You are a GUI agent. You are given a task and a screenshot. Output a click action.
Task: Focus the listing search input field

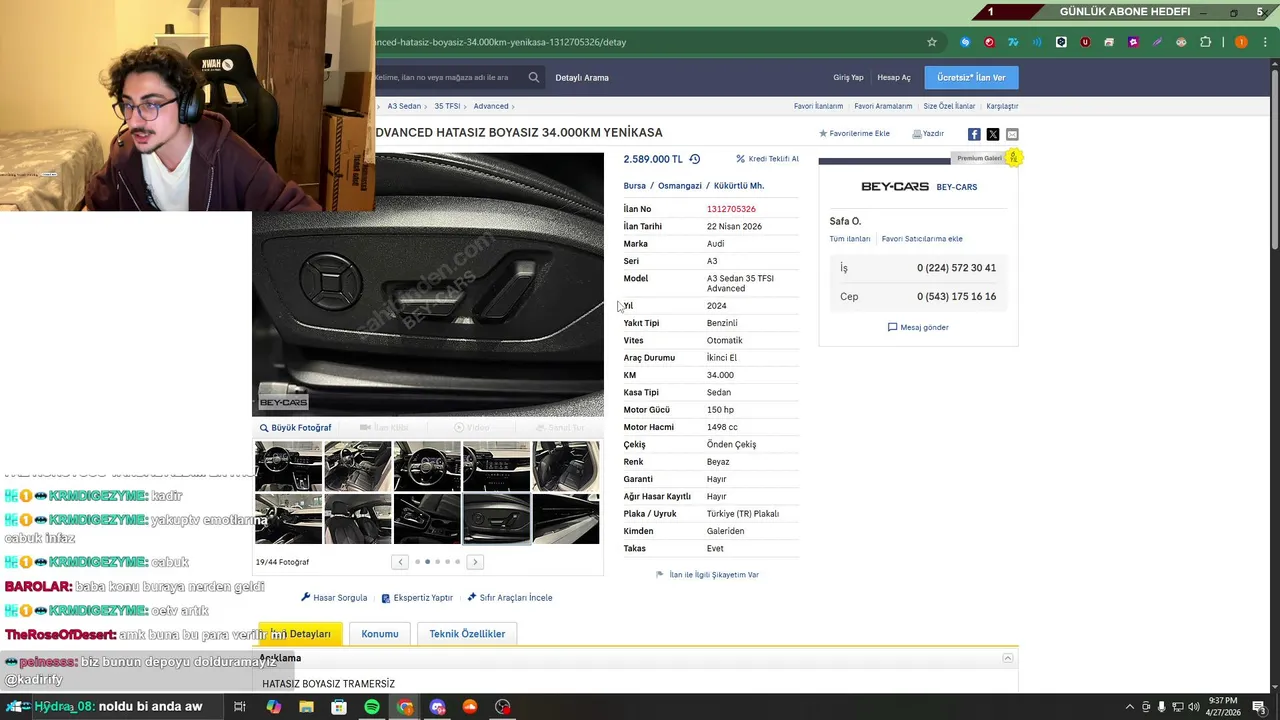[x=449, y=77]
